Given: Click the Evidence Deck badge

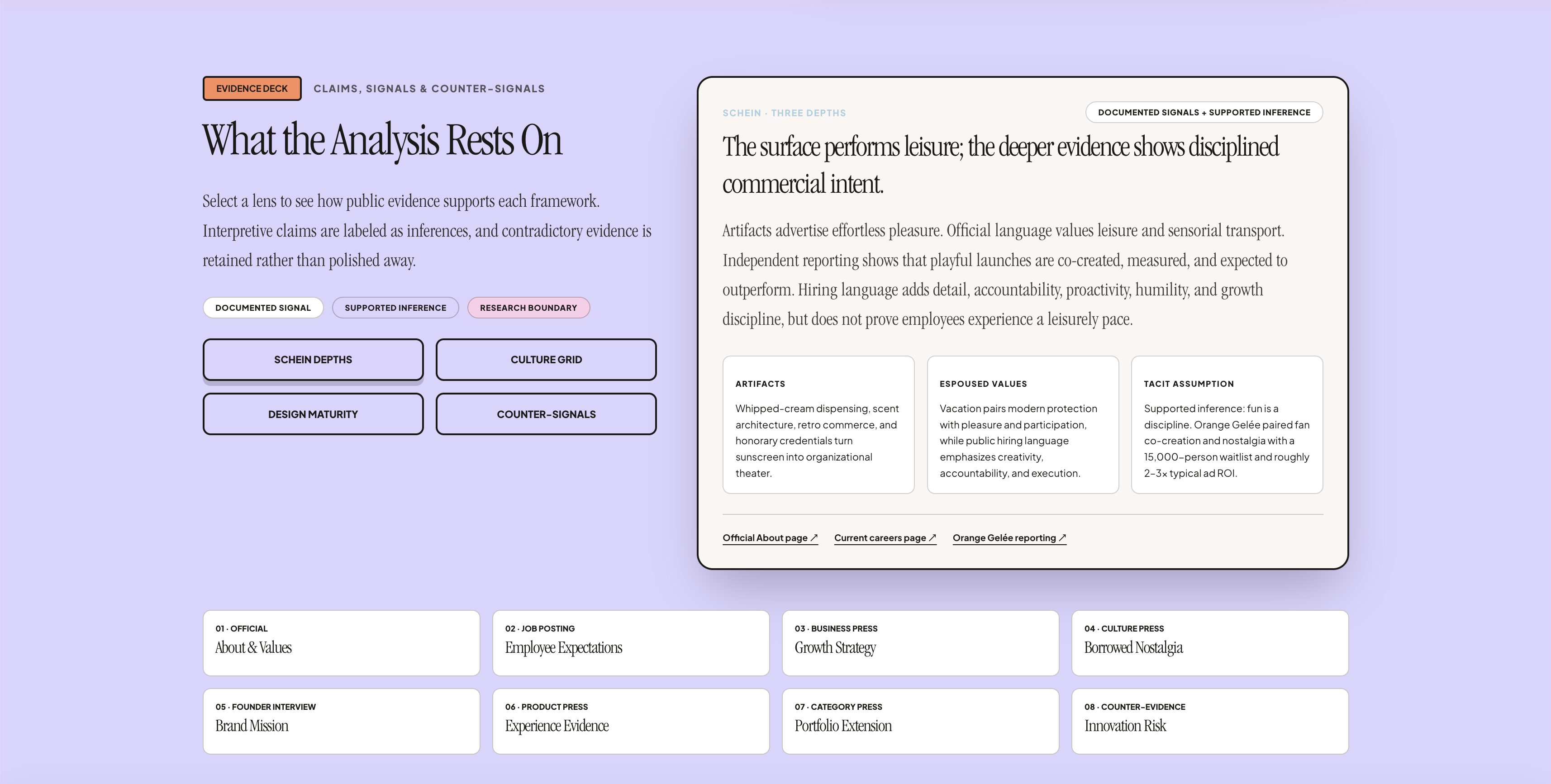Looking at the screenshot, I should click(x=252, y=89).
